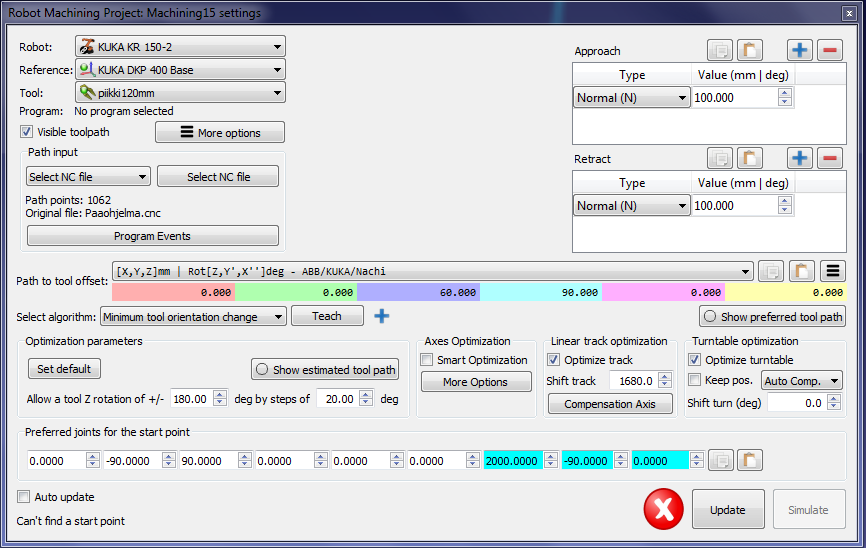Open the Auto Comp. dropdown

[x=801, y=381]
